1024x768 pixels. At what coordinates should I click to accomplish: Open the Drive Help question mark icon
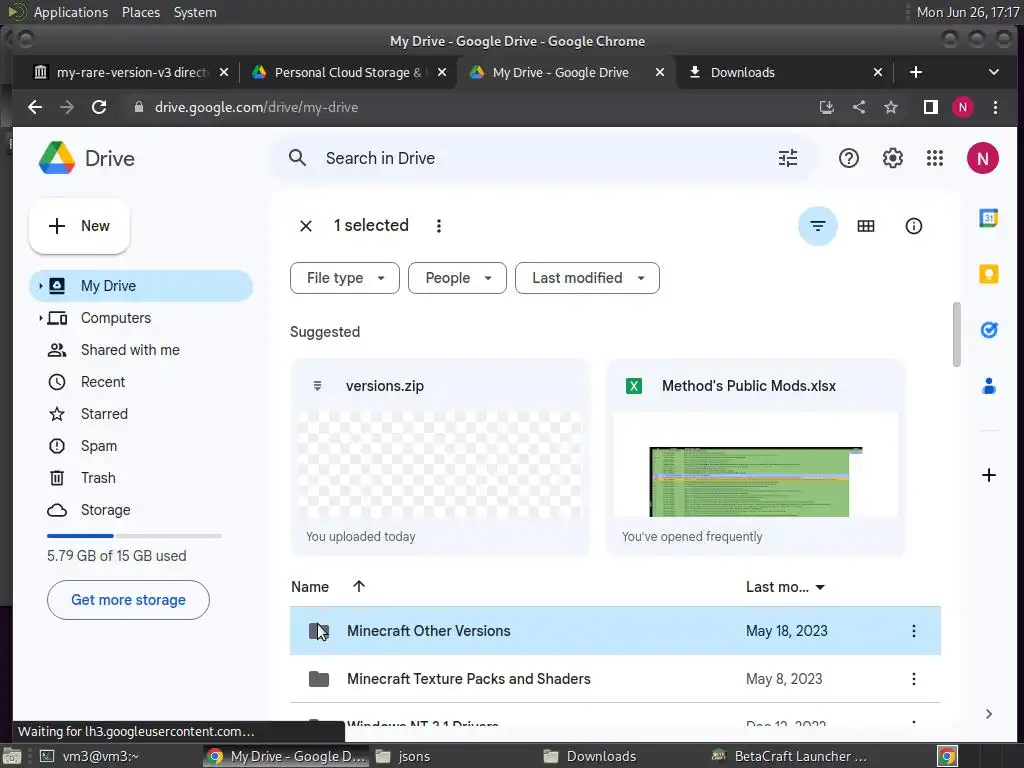[848, 158]
